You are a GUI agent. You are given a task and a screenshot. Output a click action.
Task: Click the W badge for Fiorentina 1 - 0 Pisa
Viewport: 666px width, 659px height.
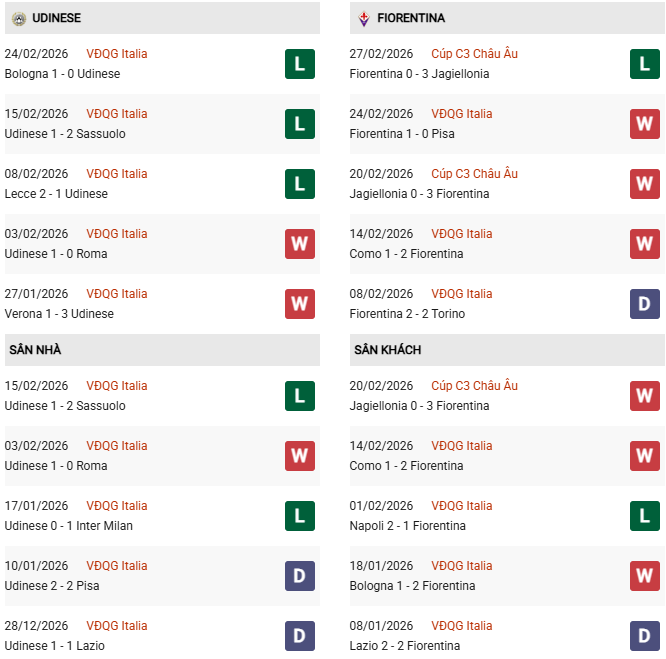644,124
